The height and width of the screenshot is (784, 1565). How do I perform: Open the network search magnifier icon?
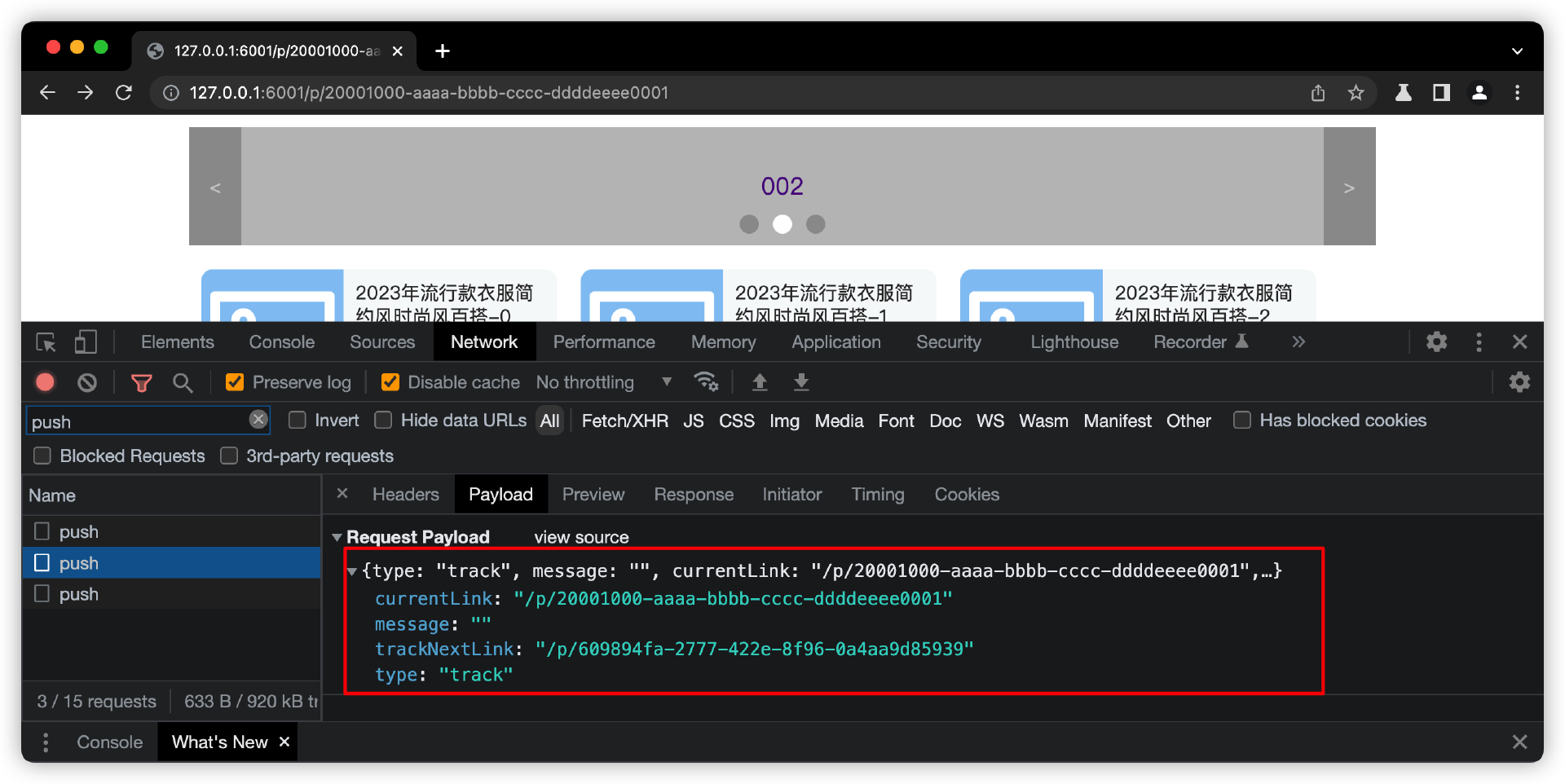coord(183,382)
